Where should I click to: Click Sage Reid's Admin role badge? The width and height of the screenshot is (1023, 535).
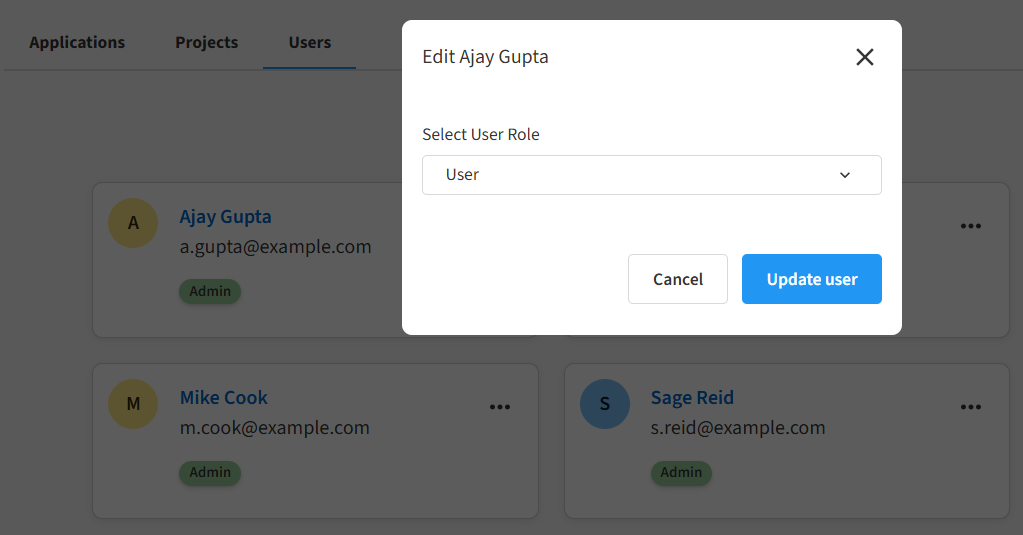click(x=681, y=473)
